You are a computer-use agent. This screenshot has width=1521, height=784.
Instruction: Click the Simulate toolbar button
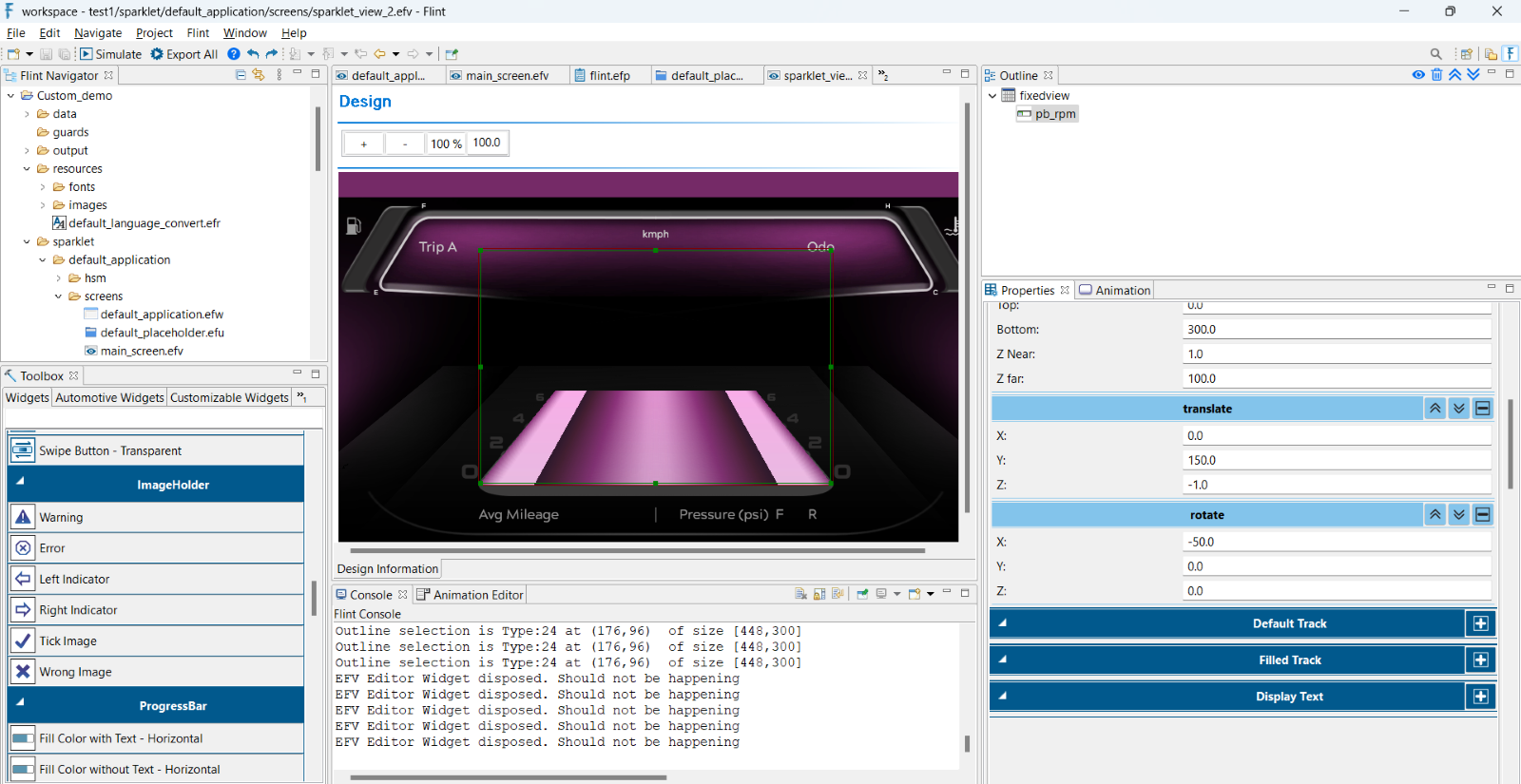coord(110,54)
